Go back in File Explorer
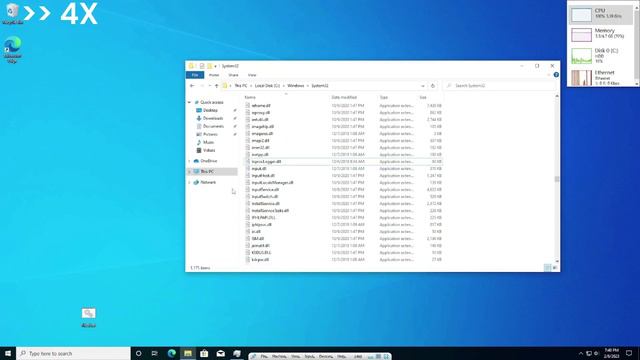The height and width of the screenshot is (360, 640). click(x=192, y=86)
